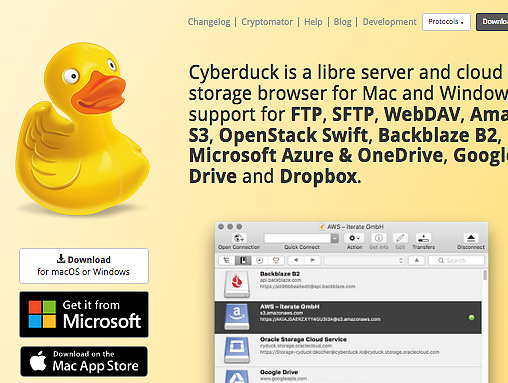Click the duck icon in the window title

pos(322,227)
